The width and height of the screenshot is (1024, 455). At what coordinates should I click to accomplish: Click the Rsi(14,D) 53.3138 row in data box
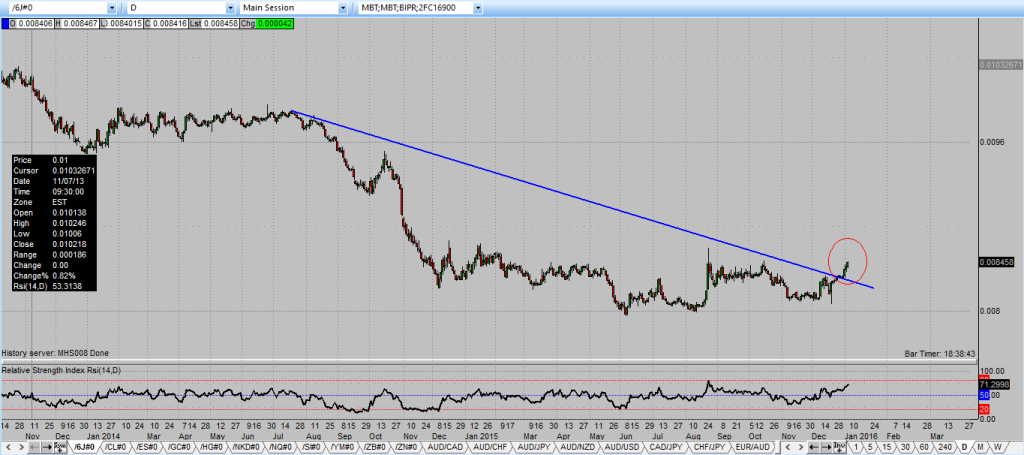coord(55,286)
